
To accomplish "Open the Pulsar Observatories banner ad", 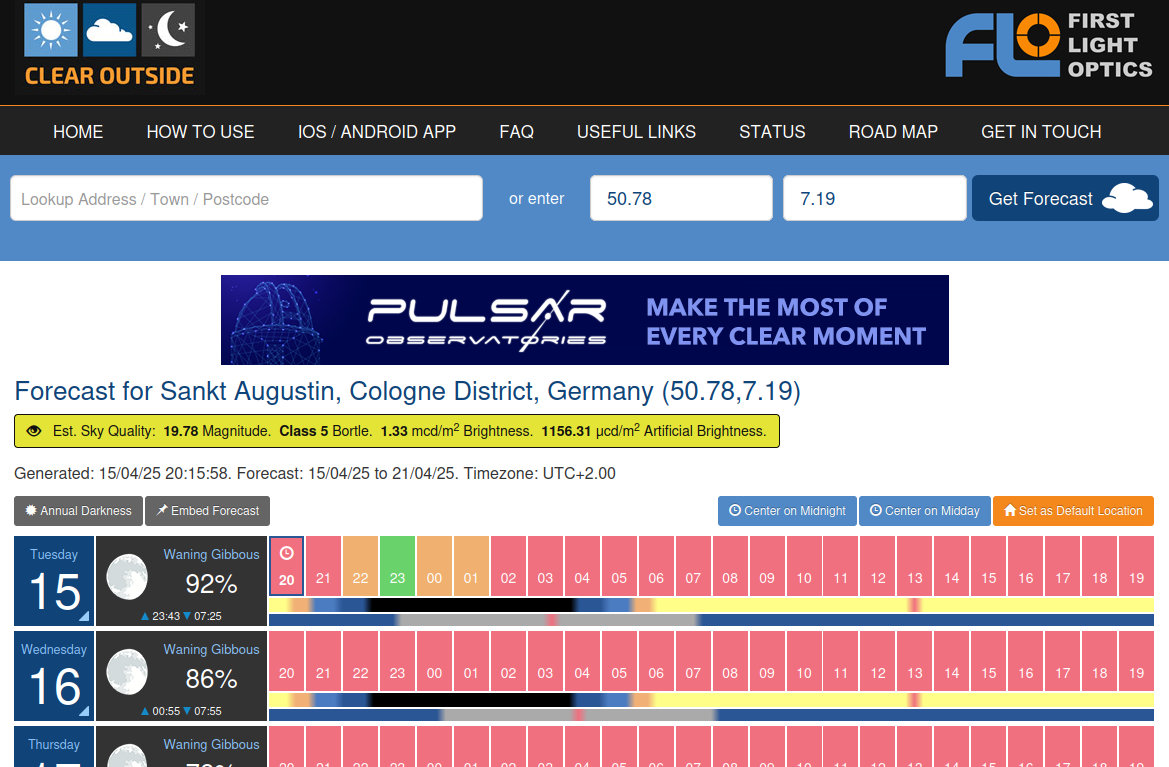I will (x=584, y=320).
